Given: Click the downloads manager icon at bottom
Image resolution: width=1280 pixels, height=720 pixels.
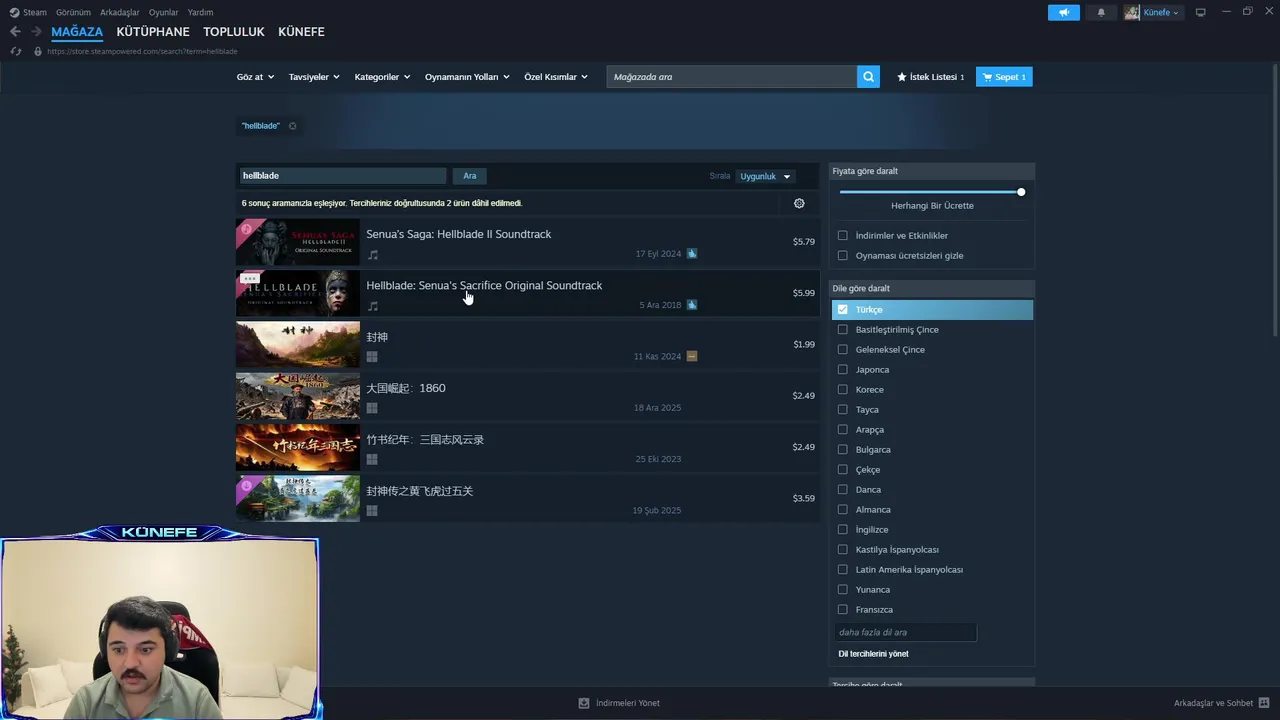Looking at the screenshot, I should coord(584,703).
